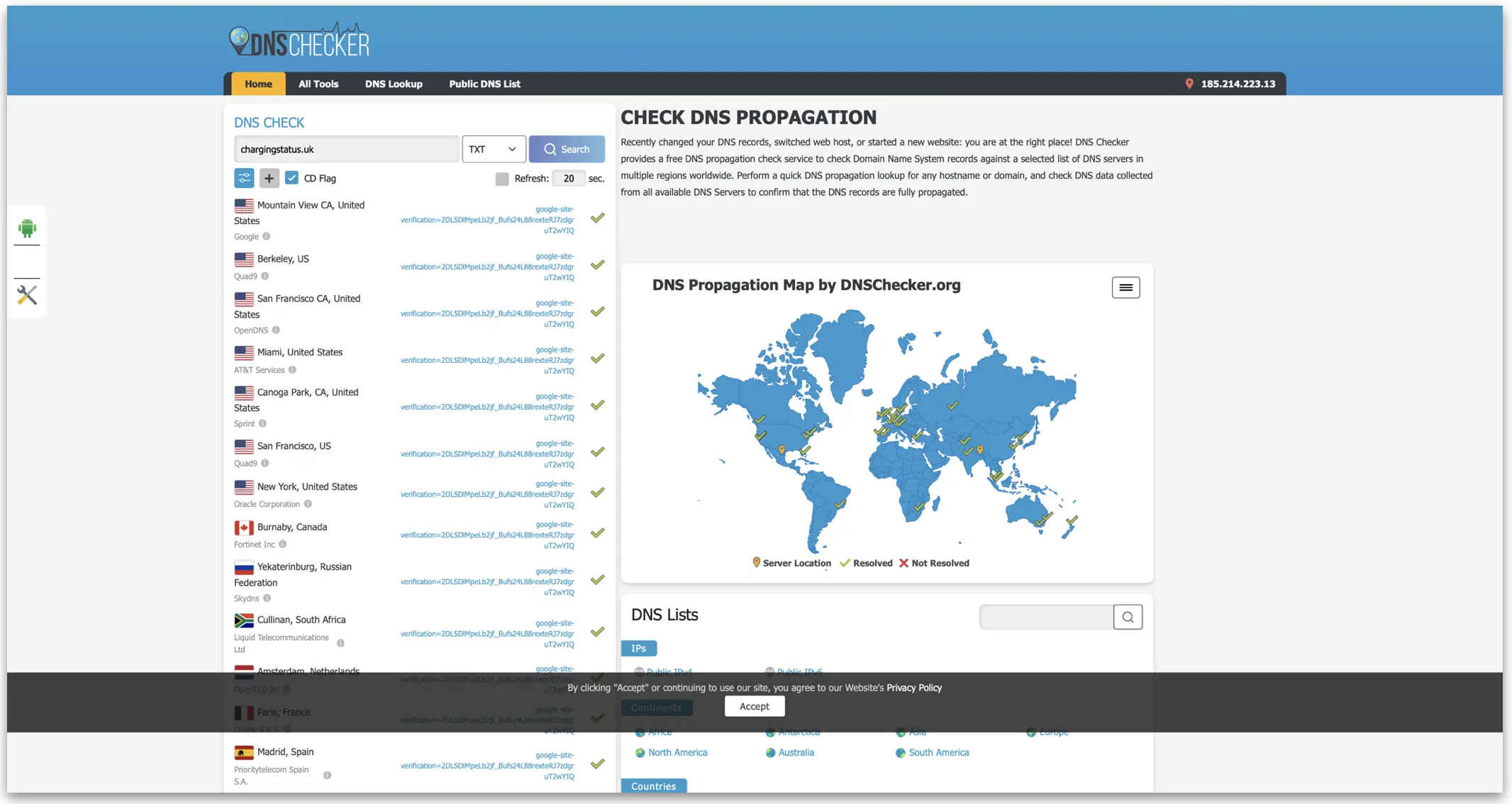Enable the auto Refresh checkbox
Image resolution: width=1512 pixels, height=804 pixels.
(502, 179)
